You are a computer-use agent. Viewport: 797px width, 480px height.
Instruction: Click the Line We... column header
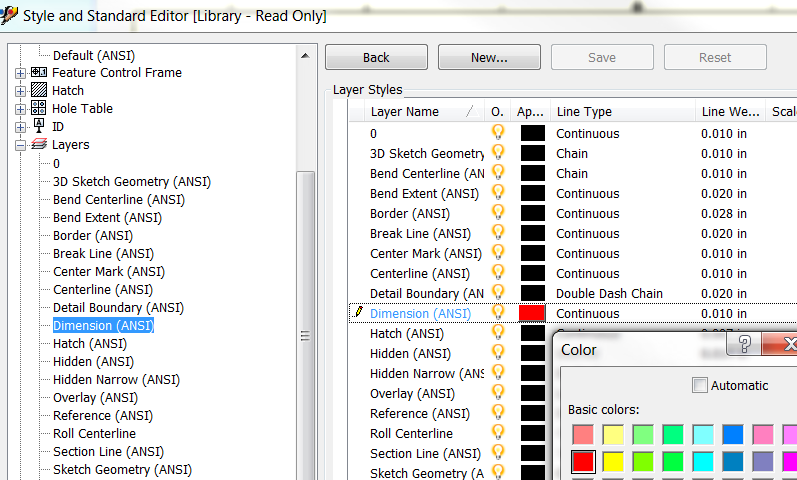(x=730, y=111)
